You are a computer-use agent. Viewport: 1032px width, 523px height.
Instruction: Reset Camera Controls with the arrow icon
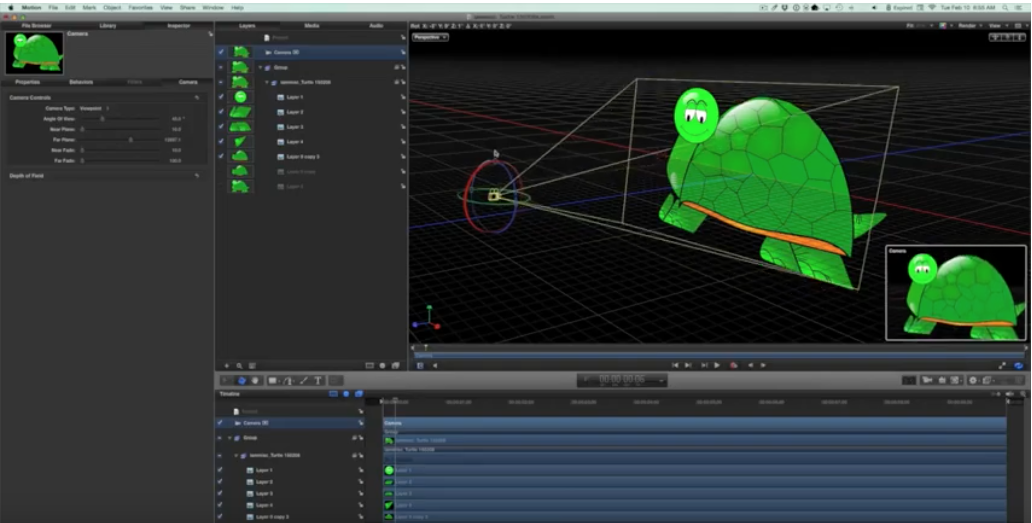click(197, 97)
